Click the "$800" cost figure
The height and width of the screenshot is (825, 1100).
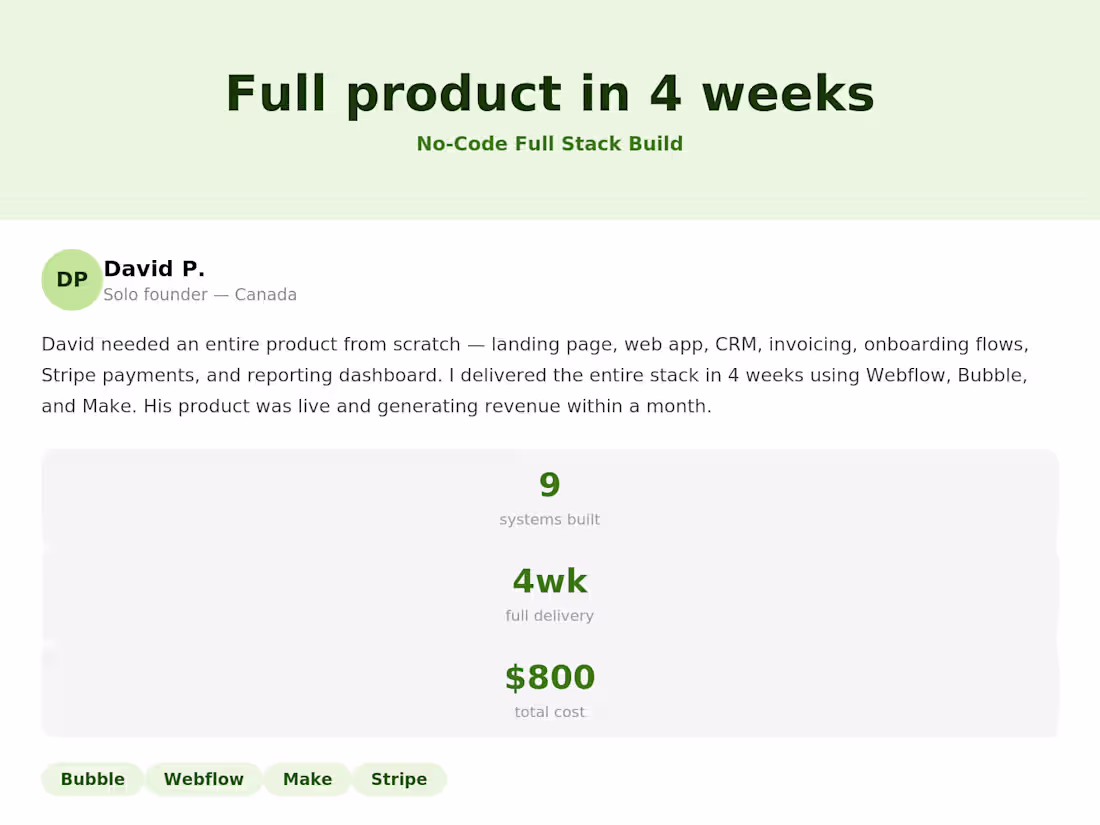[x=550, y=677]
